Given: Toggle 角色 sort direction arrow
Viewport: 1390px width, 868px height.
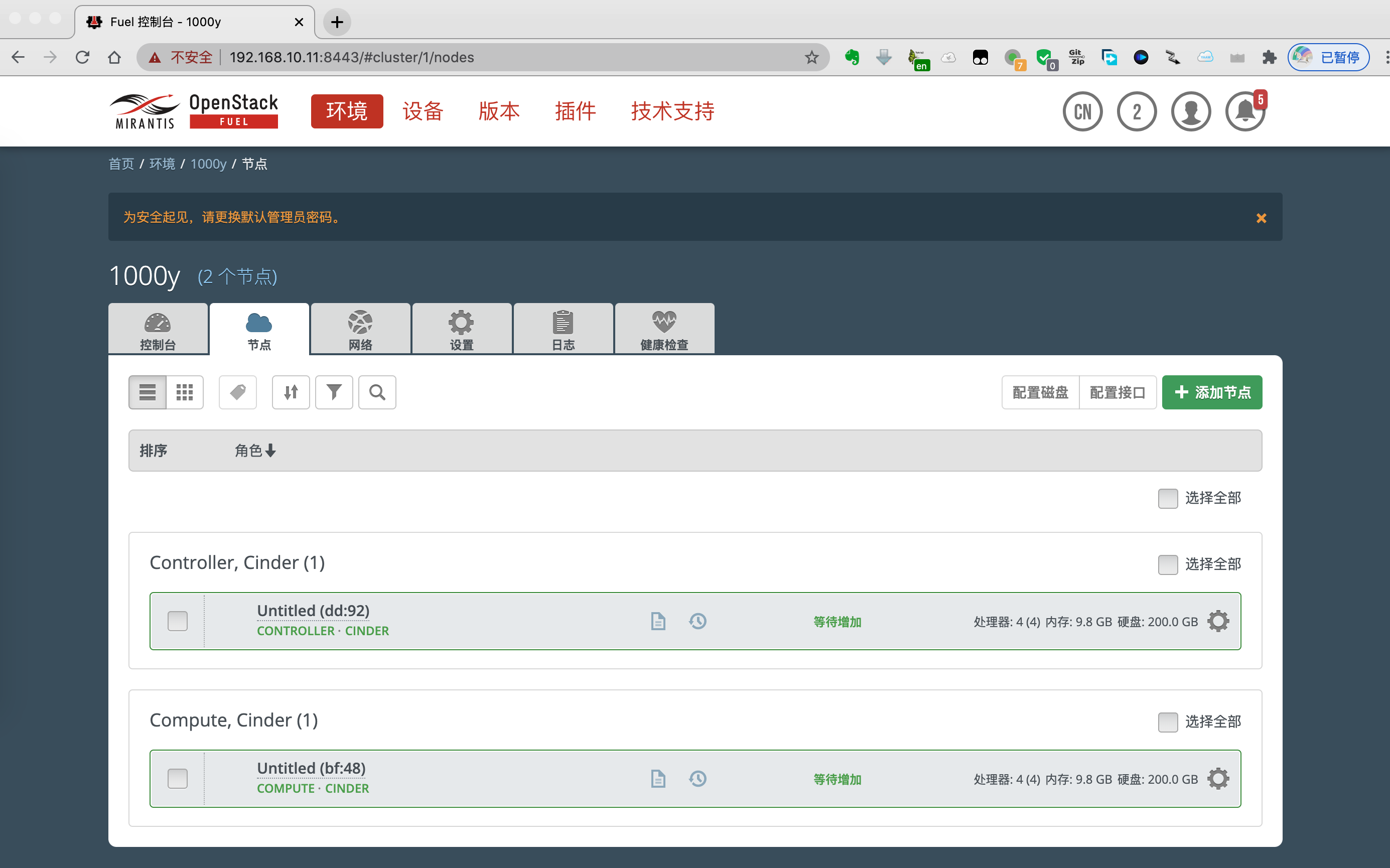Looking at the screenshot, I should coord(270,451).
